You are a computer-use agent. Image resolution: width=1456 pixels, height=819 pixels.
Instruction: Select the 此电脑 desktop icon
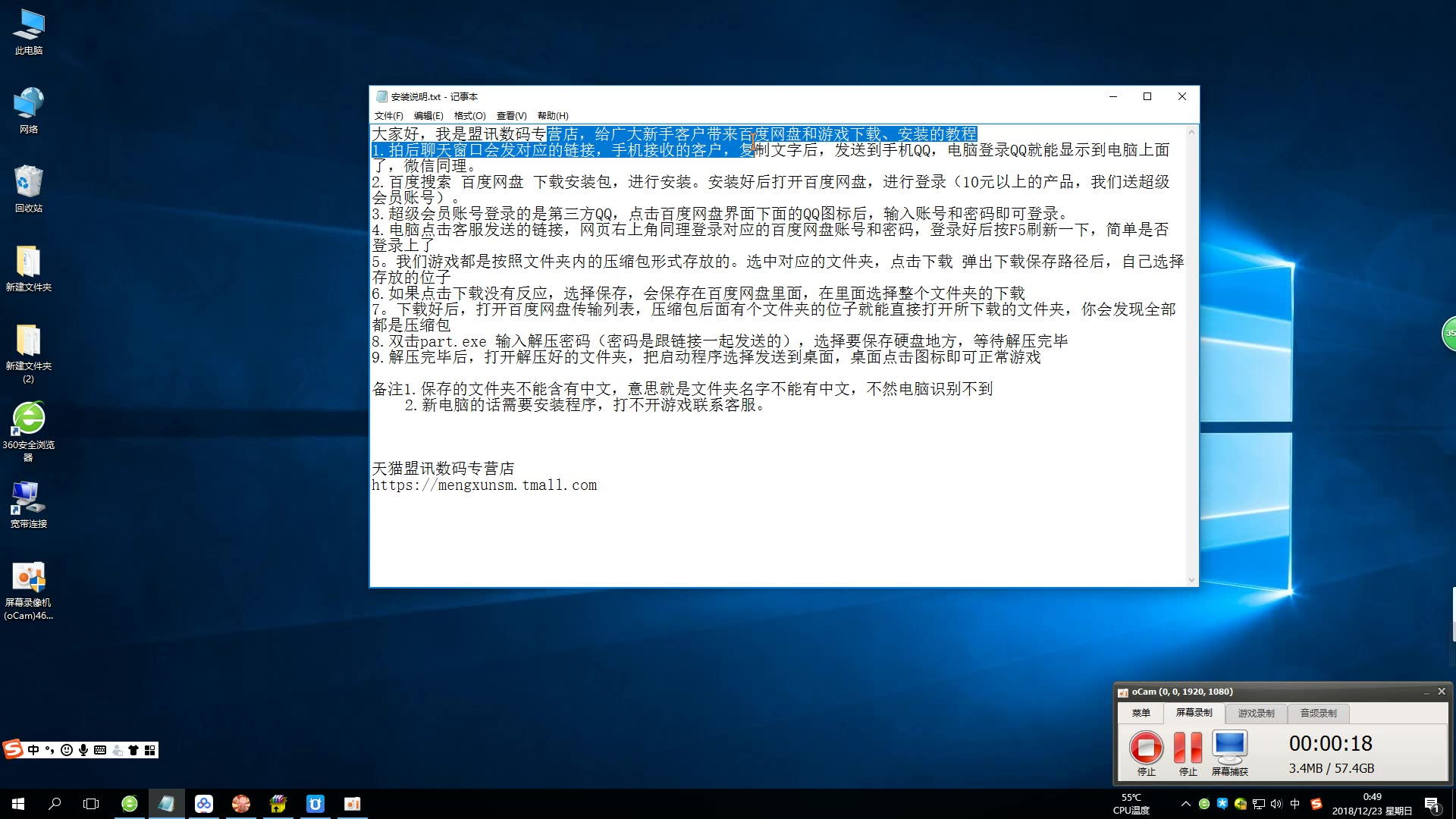(29, 32)
